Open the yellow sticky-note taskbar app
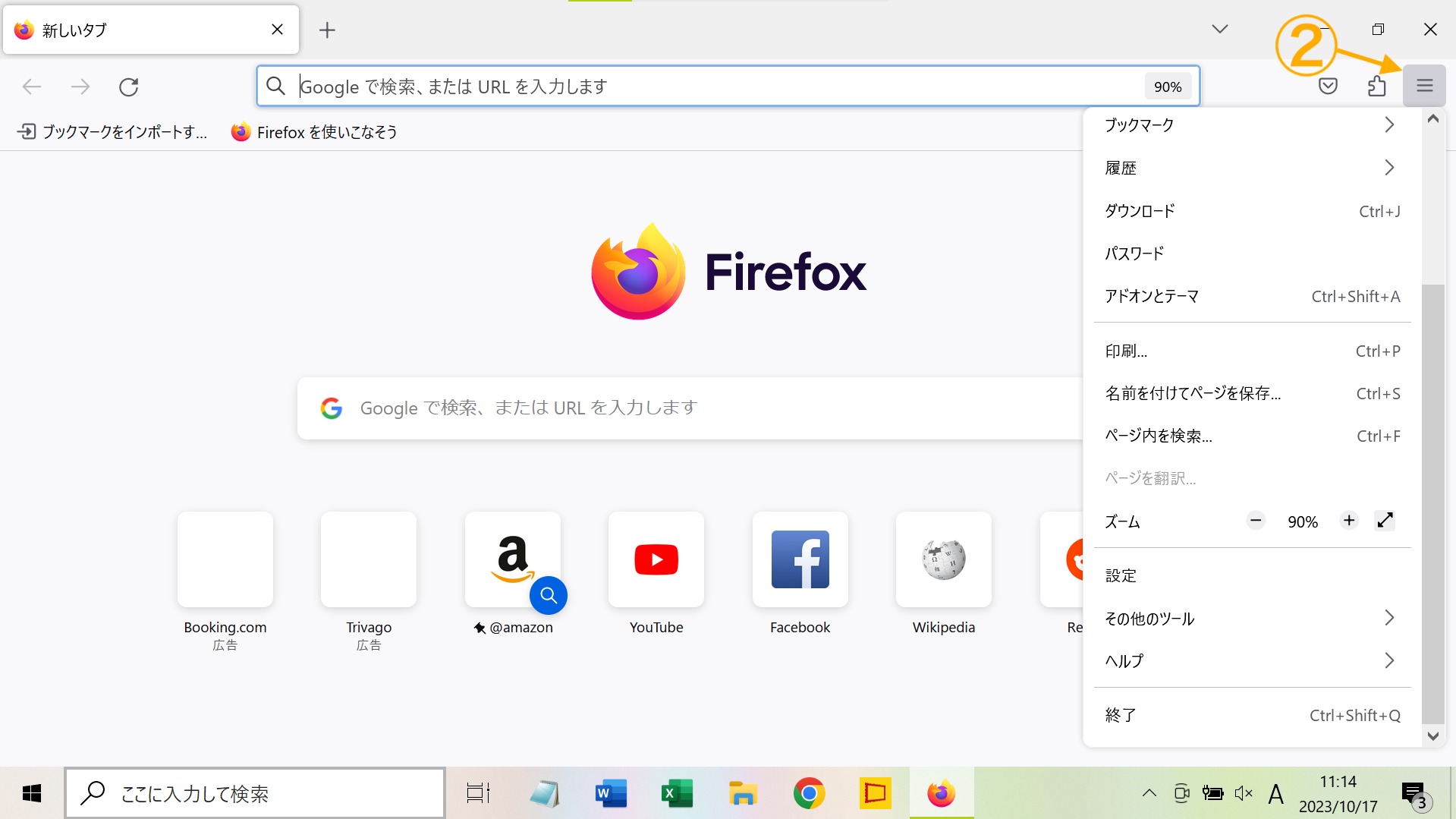The width and height of the screenshot is (1456, 819). (875, 793)
